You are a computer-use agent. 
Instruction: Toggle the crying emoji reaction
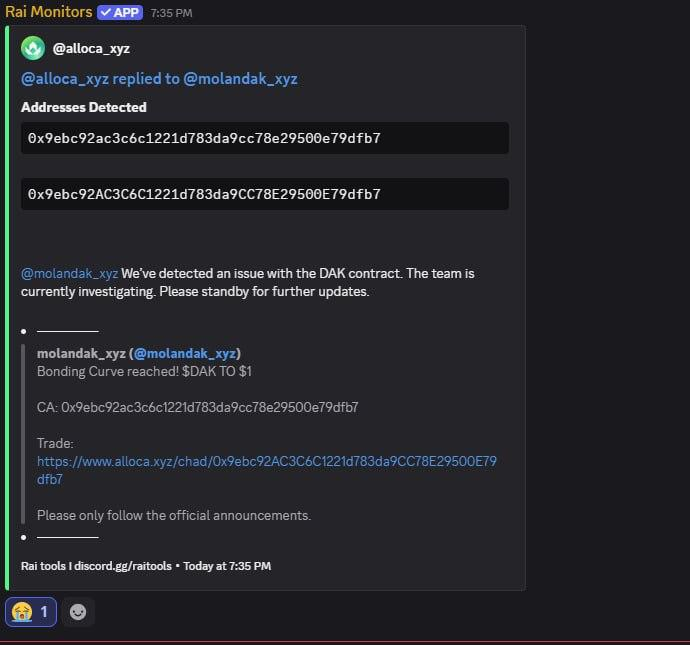(x=31, y=612)
